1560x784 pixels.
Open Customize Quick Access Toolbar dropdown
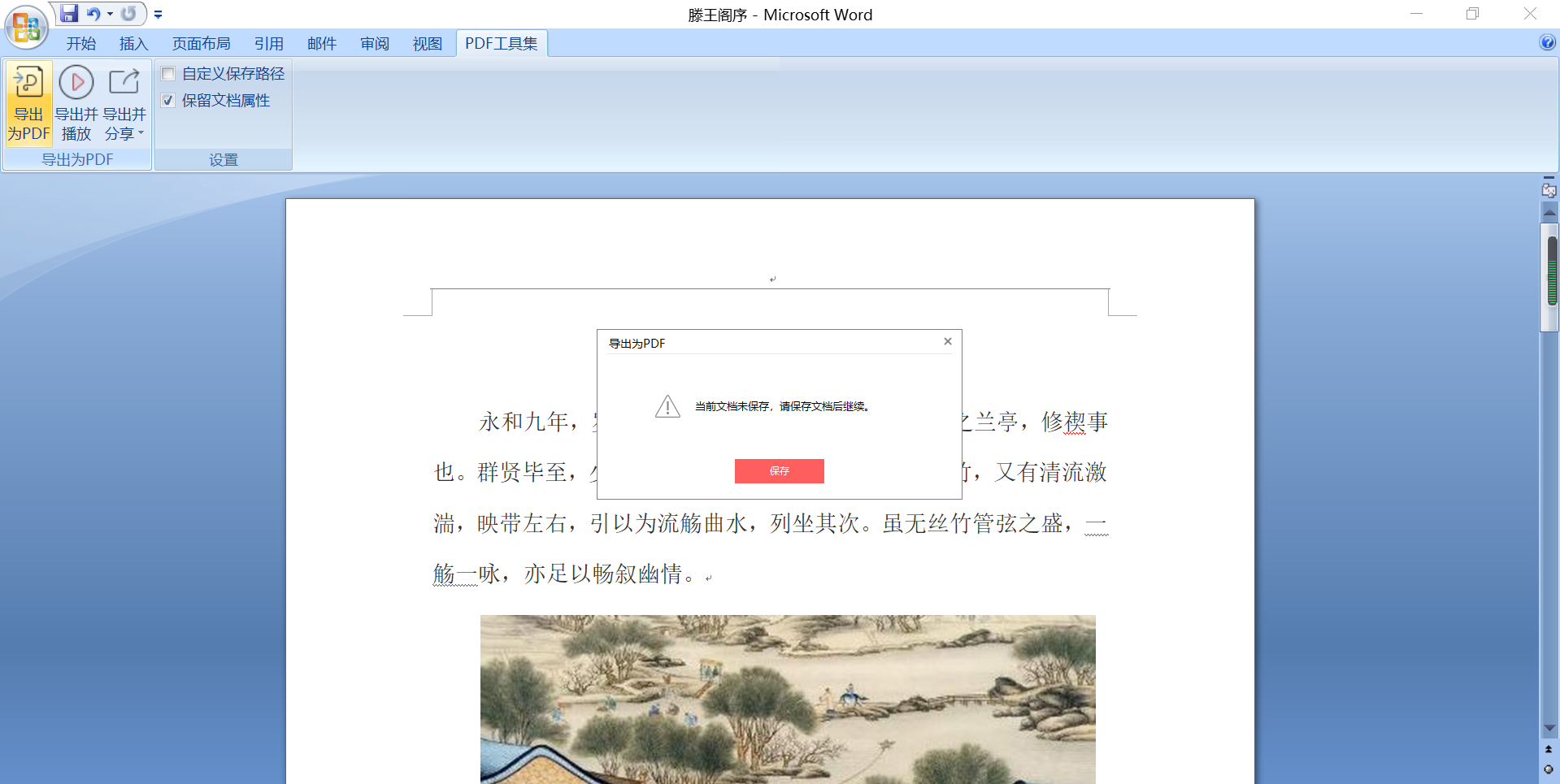pos(159,15)
